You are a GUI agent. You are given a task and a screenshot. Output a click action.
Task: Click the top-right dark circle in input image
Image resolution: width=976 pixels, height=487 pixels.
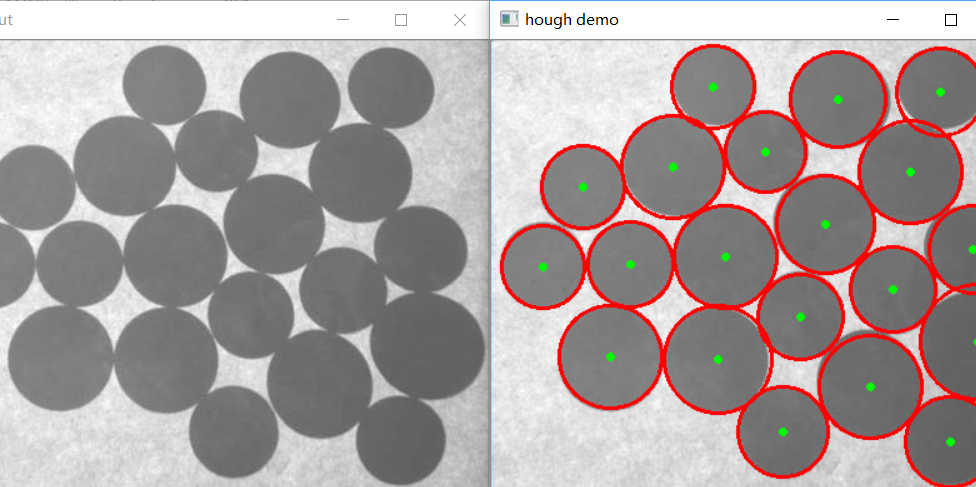pos(391,88)
